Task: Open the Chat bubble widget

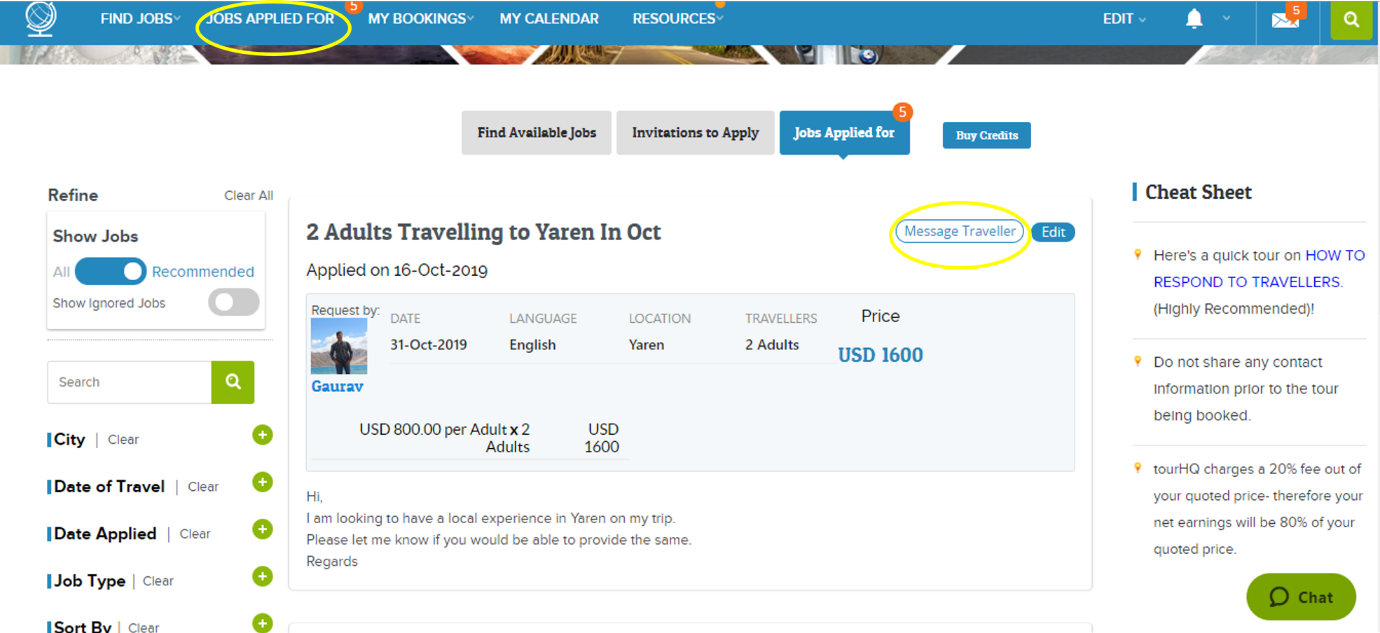Action: [1301, 597]
